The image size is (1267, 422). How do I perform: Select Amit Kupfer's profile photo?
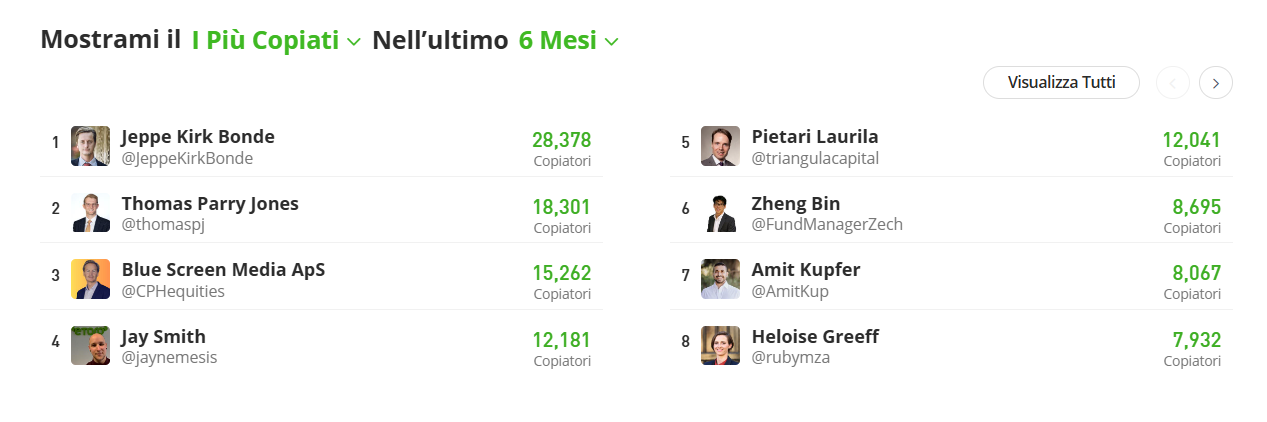click(x=720, y=279)
